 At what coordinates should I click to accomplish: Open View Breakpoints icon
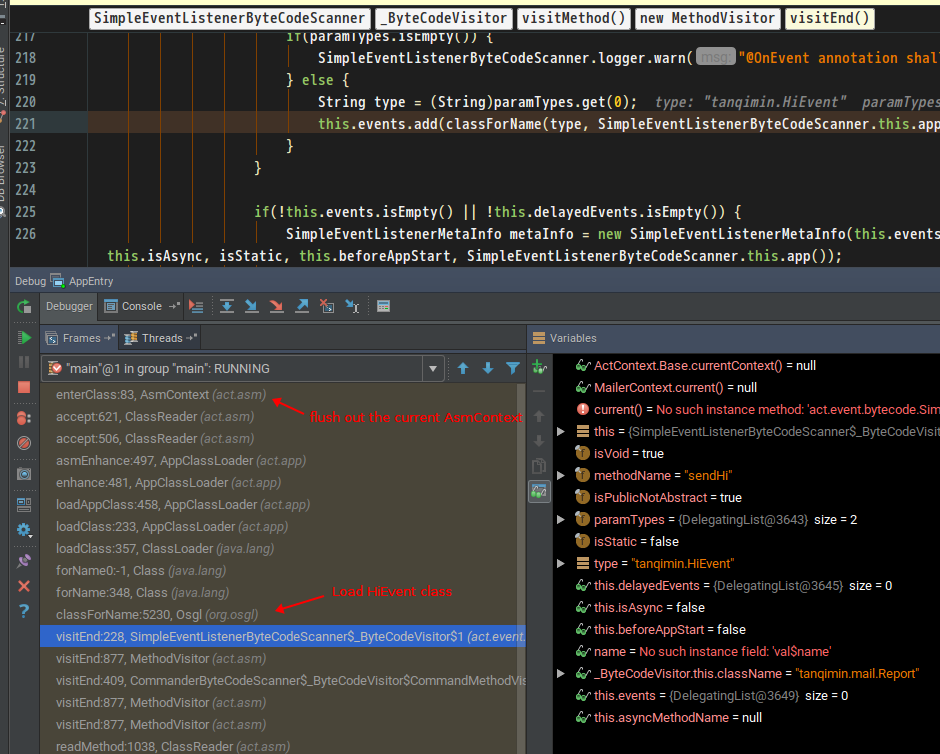(x=24, y=418)
